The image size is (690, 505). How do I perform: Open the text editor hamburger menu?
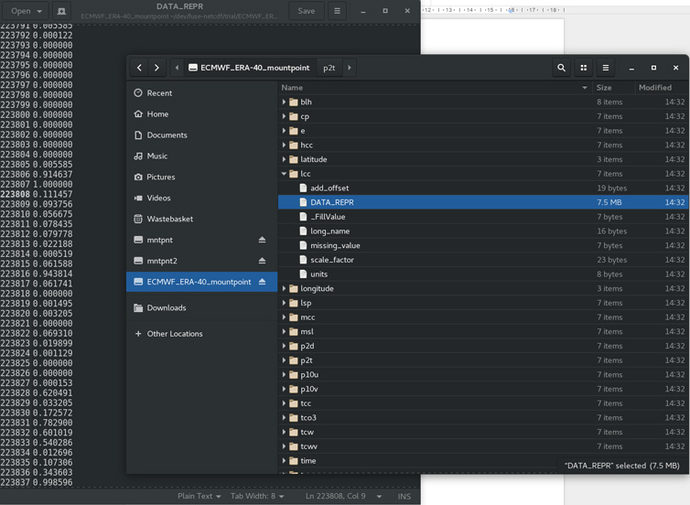tap(337, 11)
